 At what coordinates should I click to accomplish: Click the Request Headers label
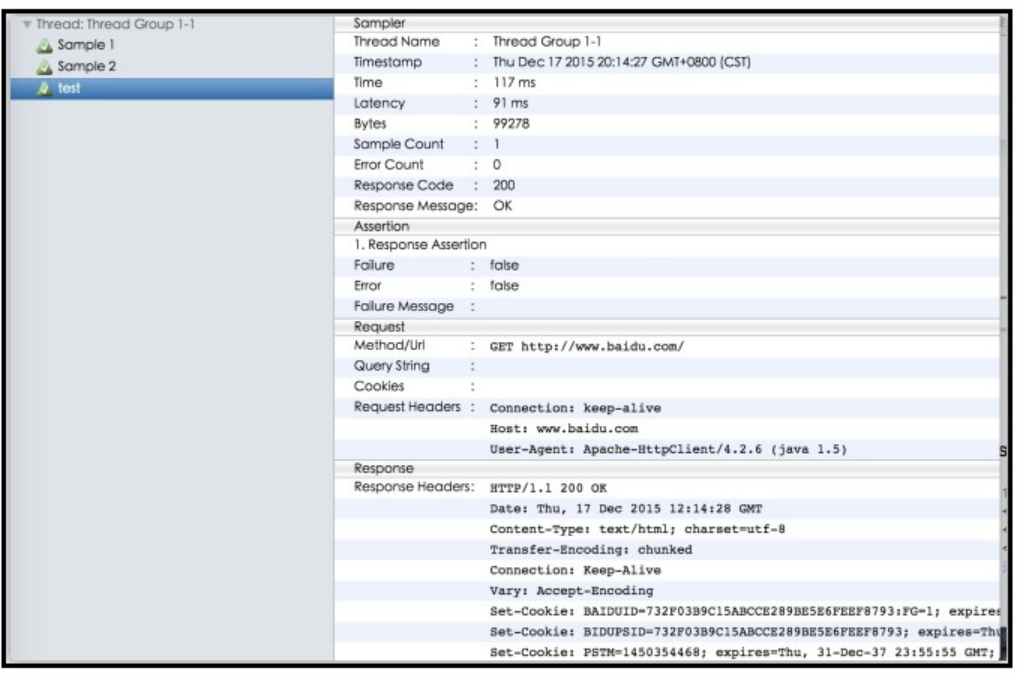(407, 407)
